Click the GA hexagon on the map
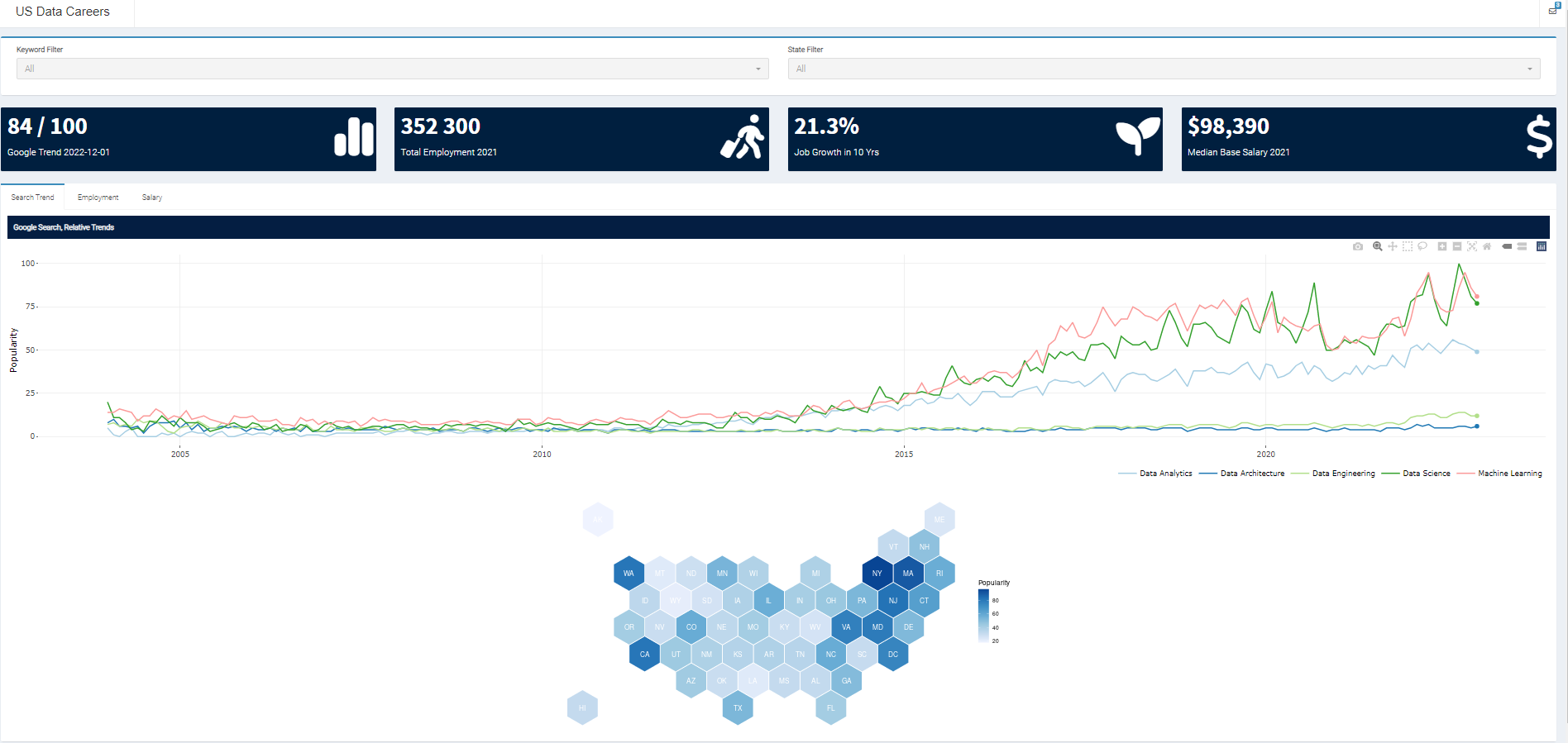 point(847,681)
